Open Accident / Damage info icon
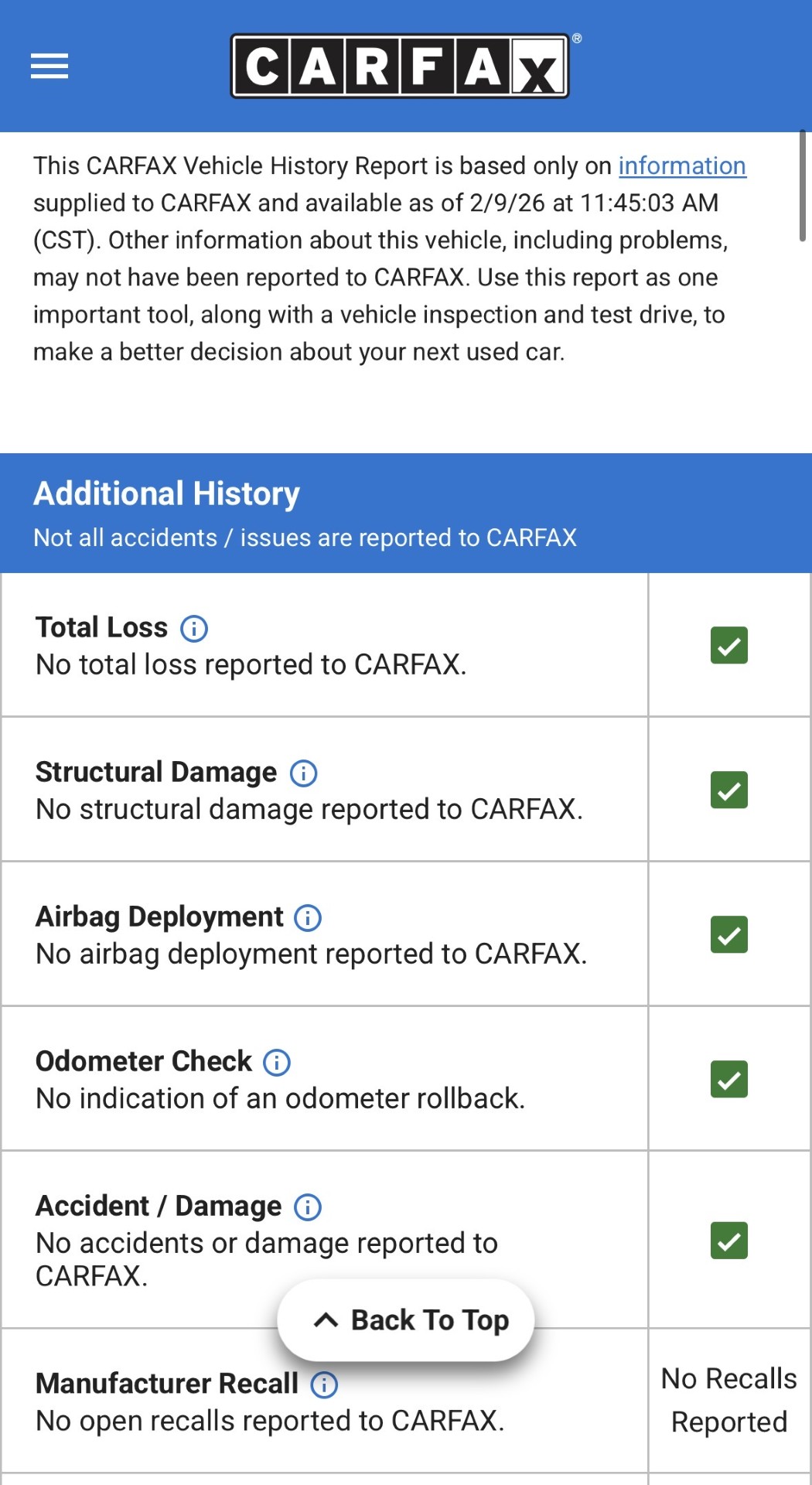Screen dimensions: 812x1485 (308, 1207)
